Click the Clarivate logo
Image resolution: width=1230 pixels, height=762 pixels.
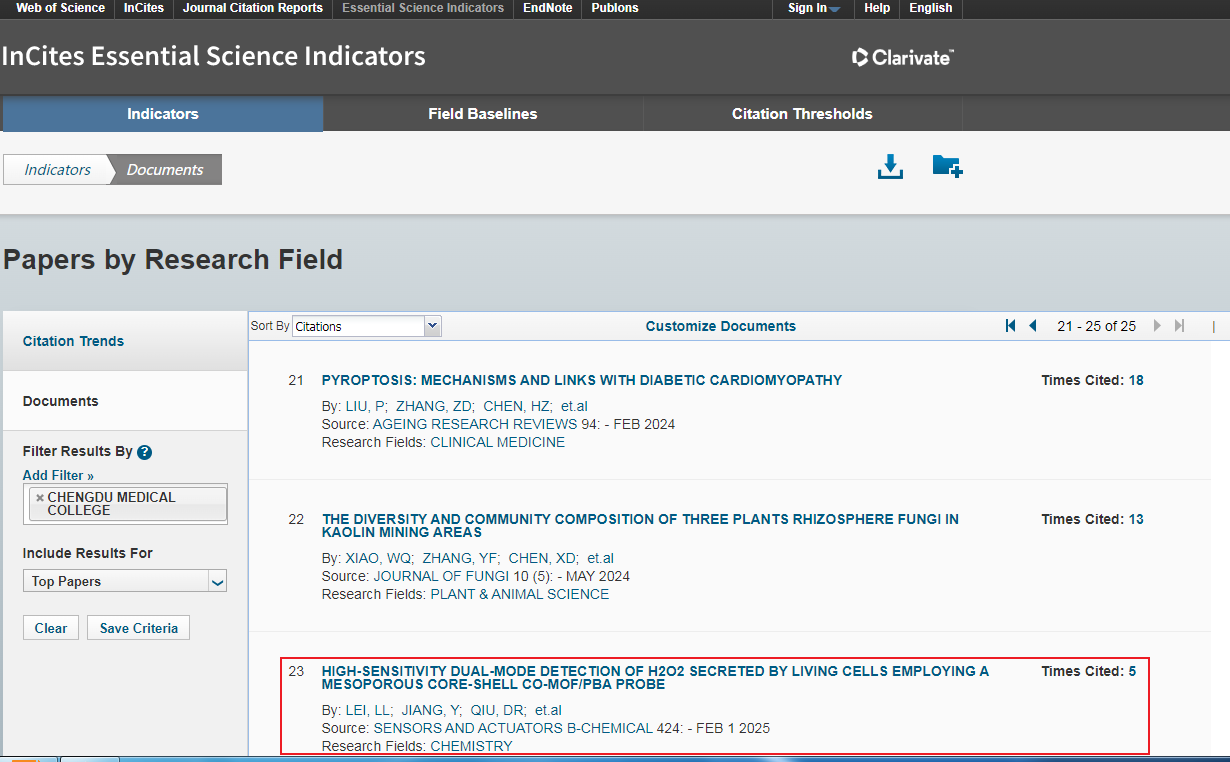[902, 57]
